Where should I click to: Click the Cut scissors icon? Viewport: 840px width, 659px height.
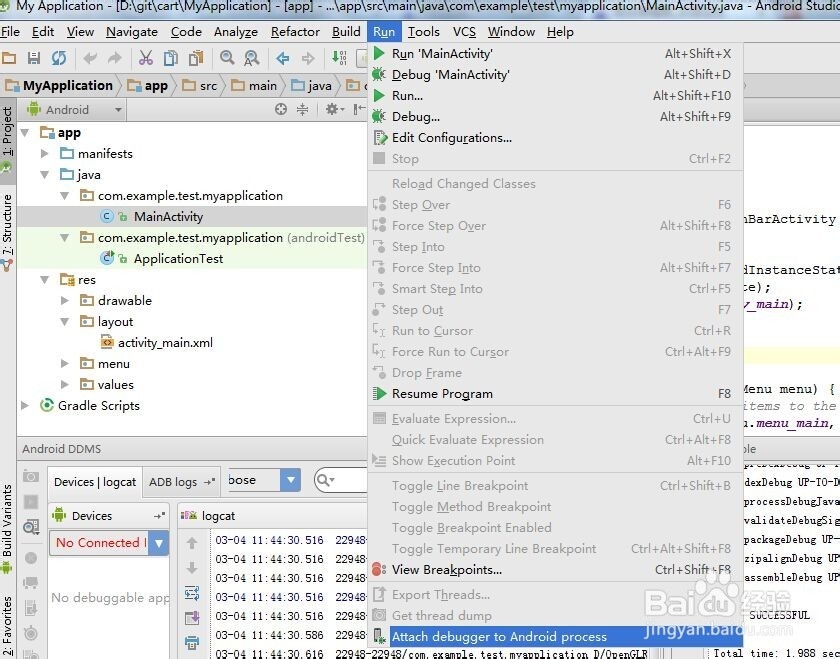point(146,58)
